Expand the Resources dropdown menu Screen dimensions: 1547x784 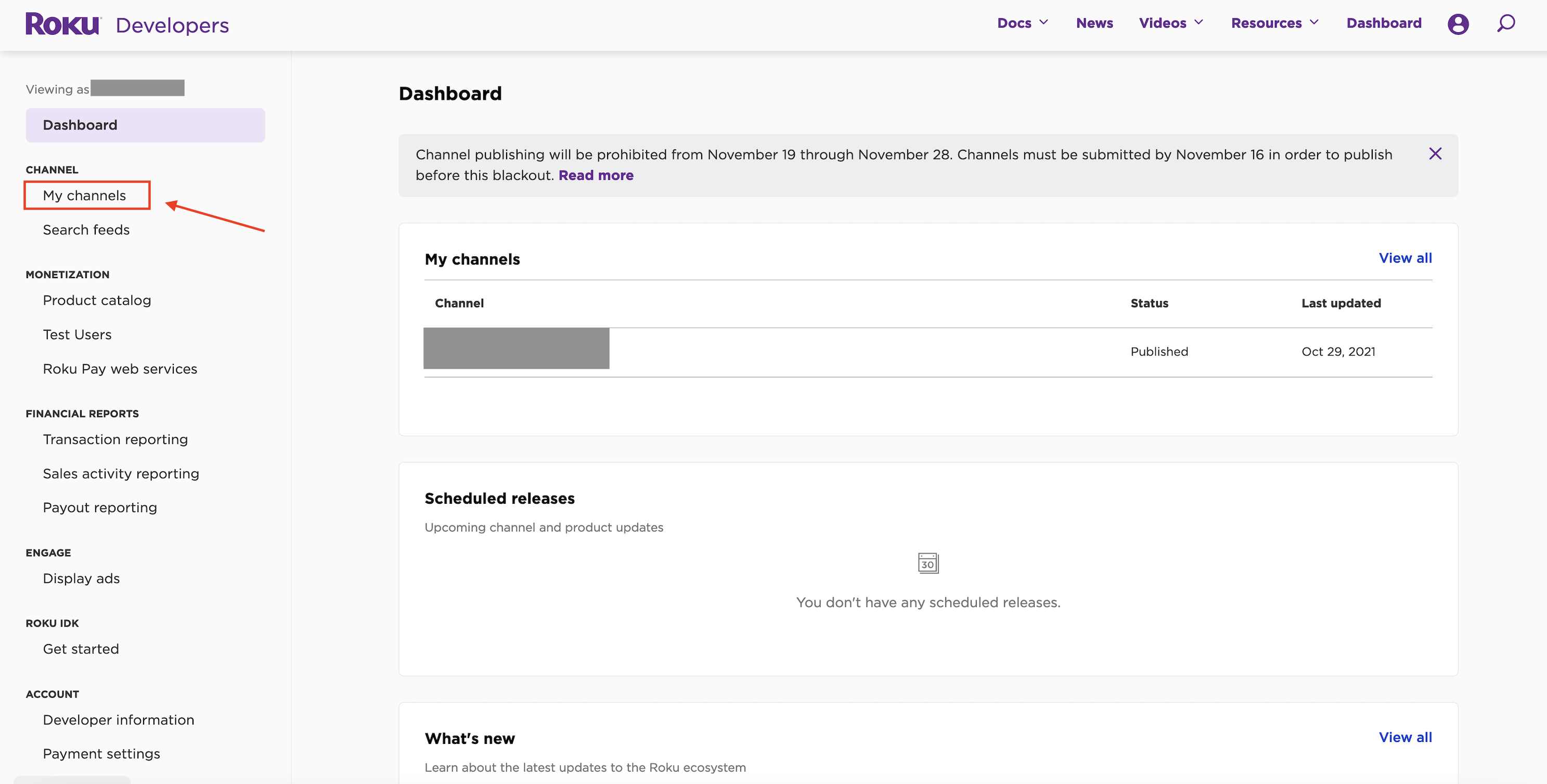click(1274, 23)
